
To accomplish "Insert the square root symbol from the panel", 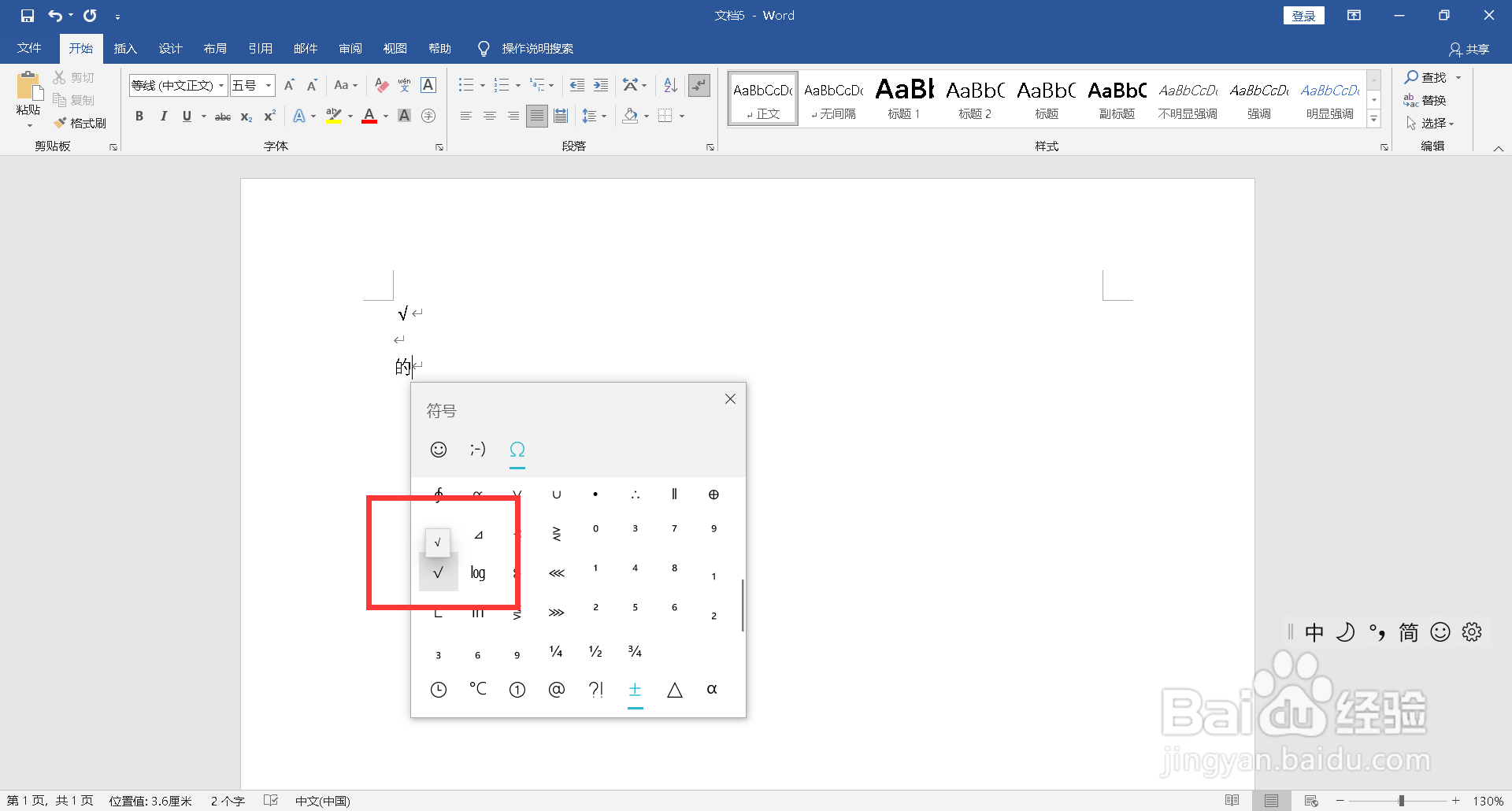I will (439, 572).
